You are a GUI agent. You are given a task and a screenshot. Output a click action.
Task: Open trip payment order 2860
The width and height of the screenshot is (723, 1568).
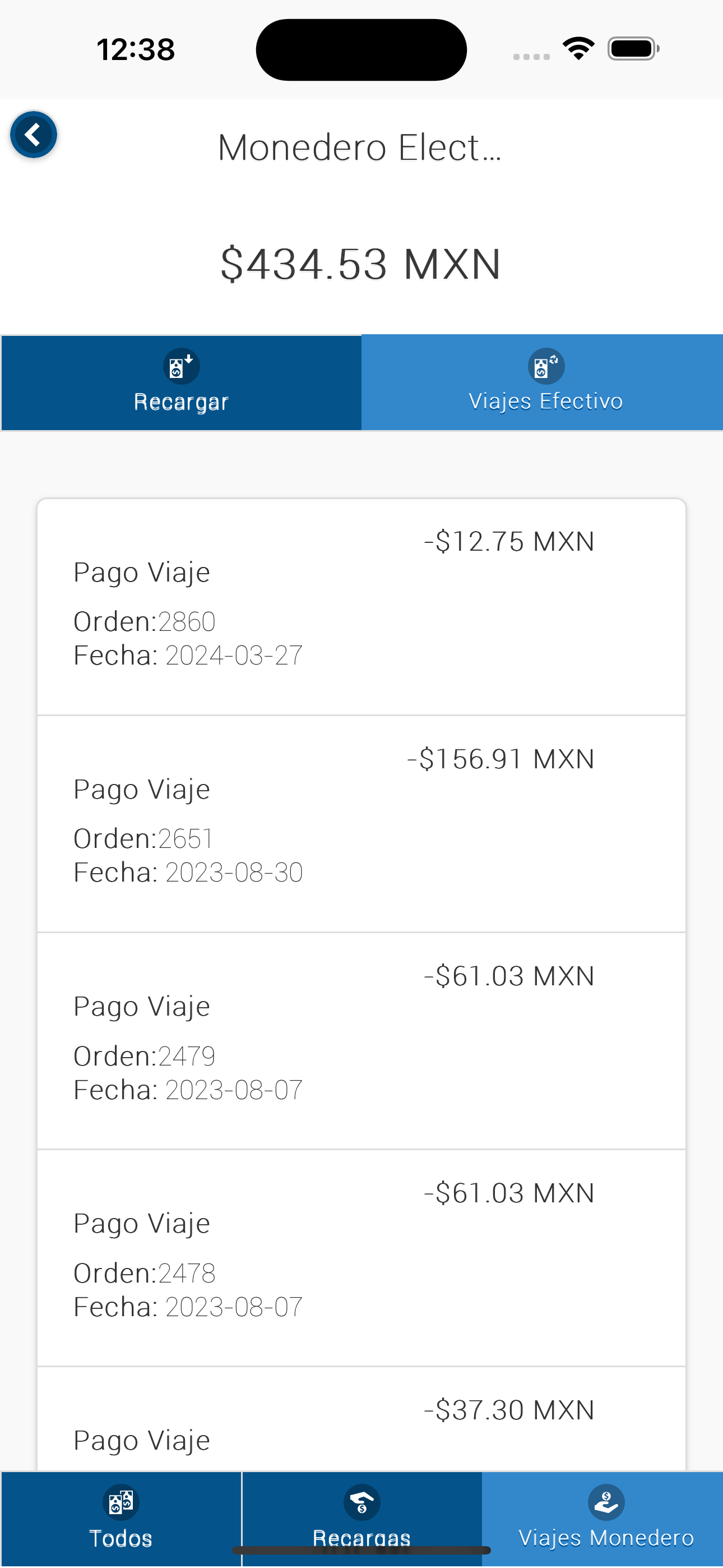click(361, 607)
